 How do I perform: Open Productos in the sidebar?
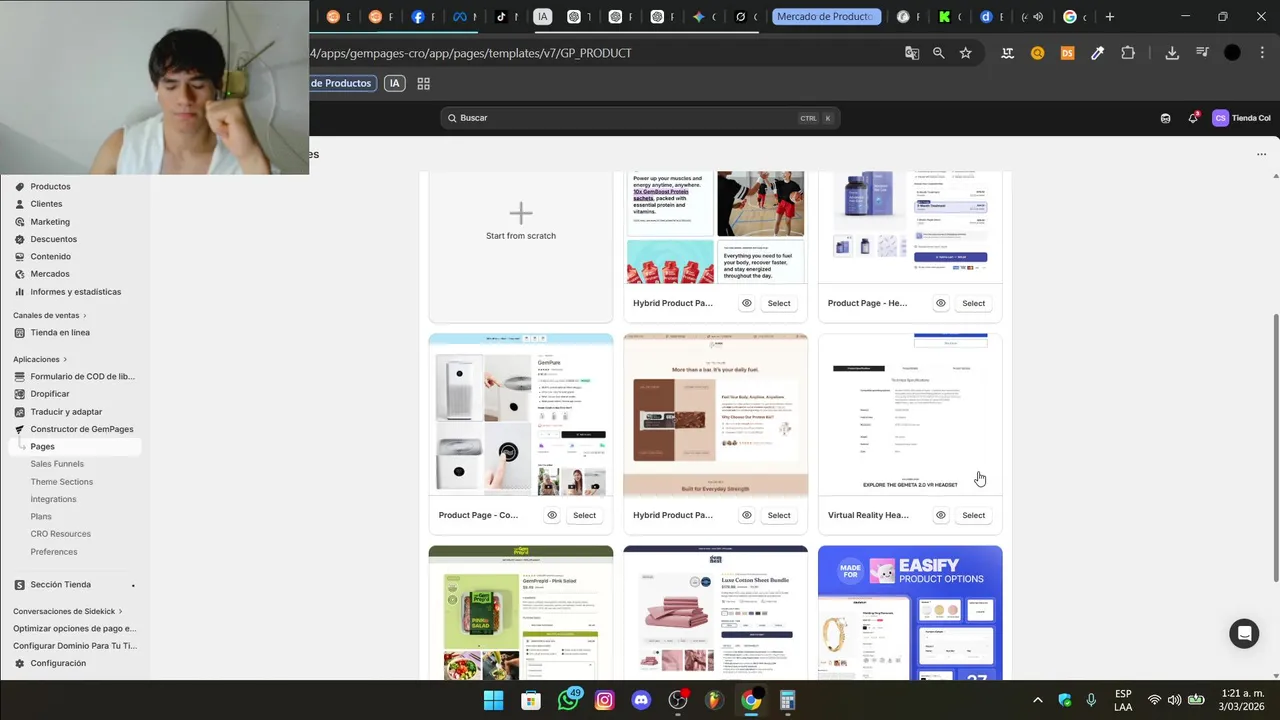click(x=50, y=186)
